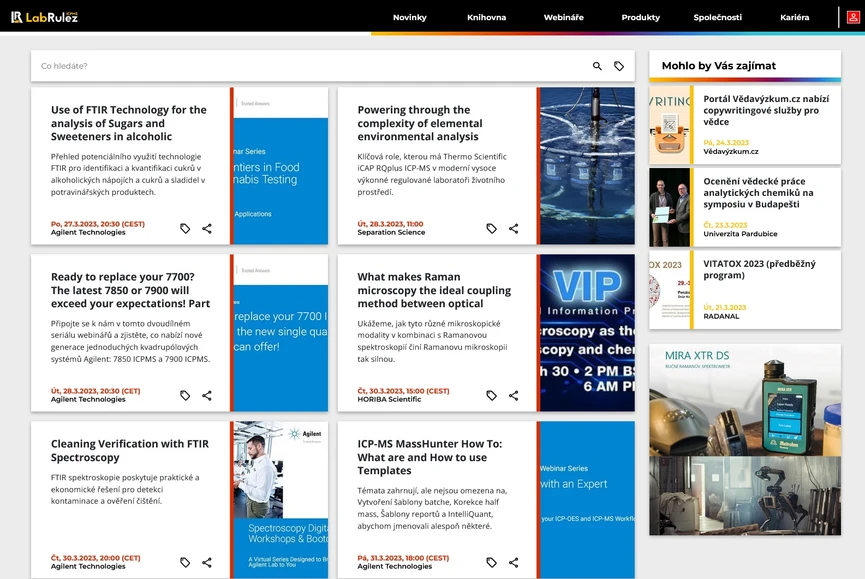Click the LabRulez logo

point(45,17)
